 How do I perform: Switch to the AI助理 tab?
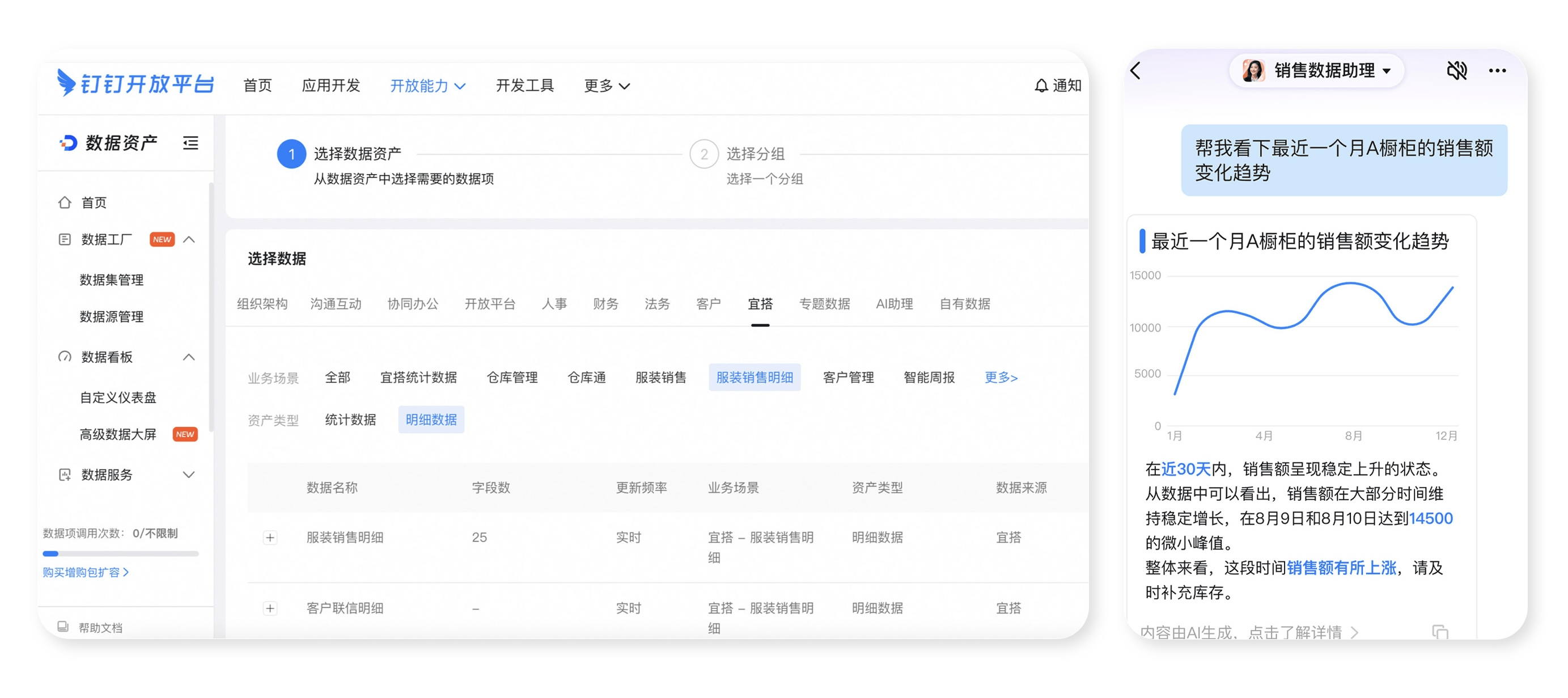[x=895, y=304]
